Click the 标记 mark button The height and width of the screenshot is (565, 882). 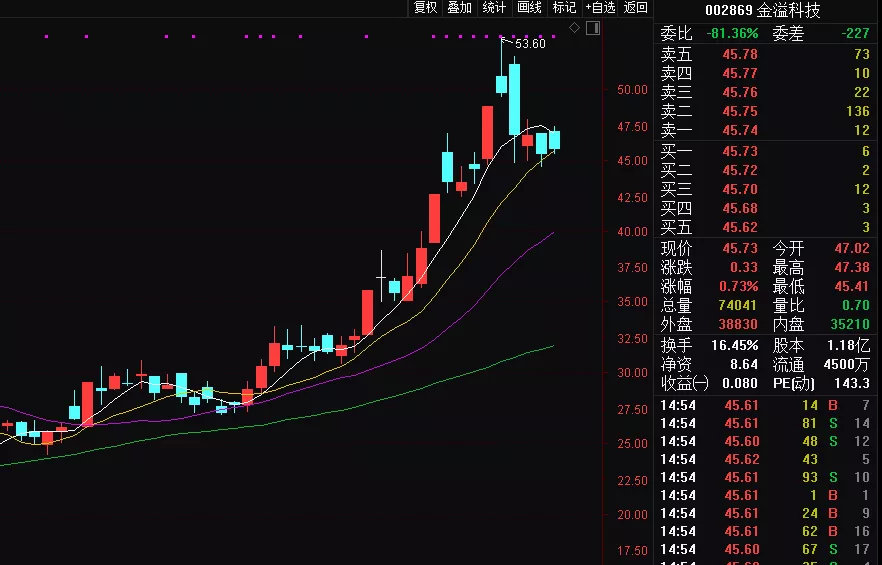[564, 8]
